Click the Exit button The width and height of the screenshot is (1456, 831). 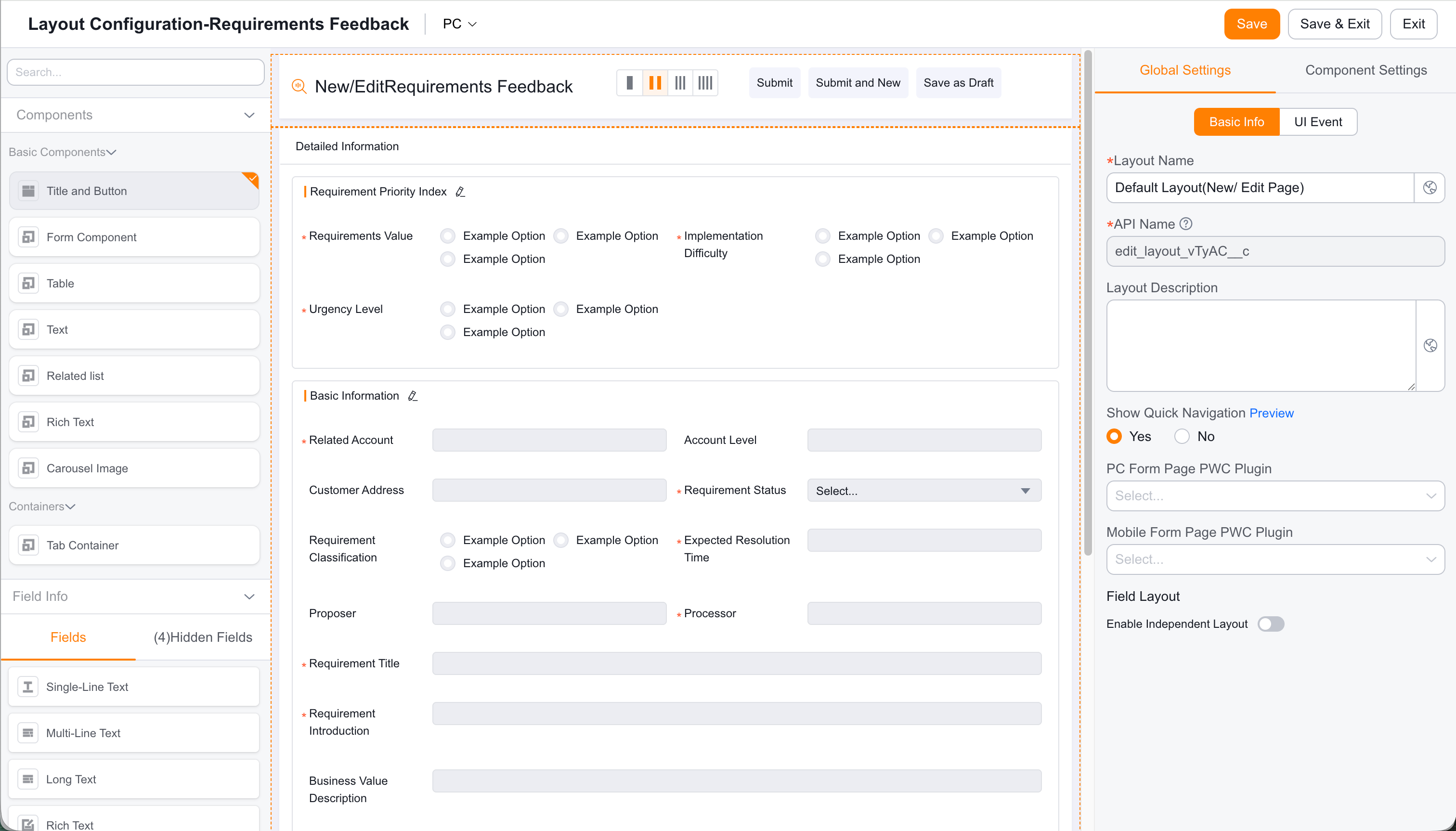coord(1413,24)
